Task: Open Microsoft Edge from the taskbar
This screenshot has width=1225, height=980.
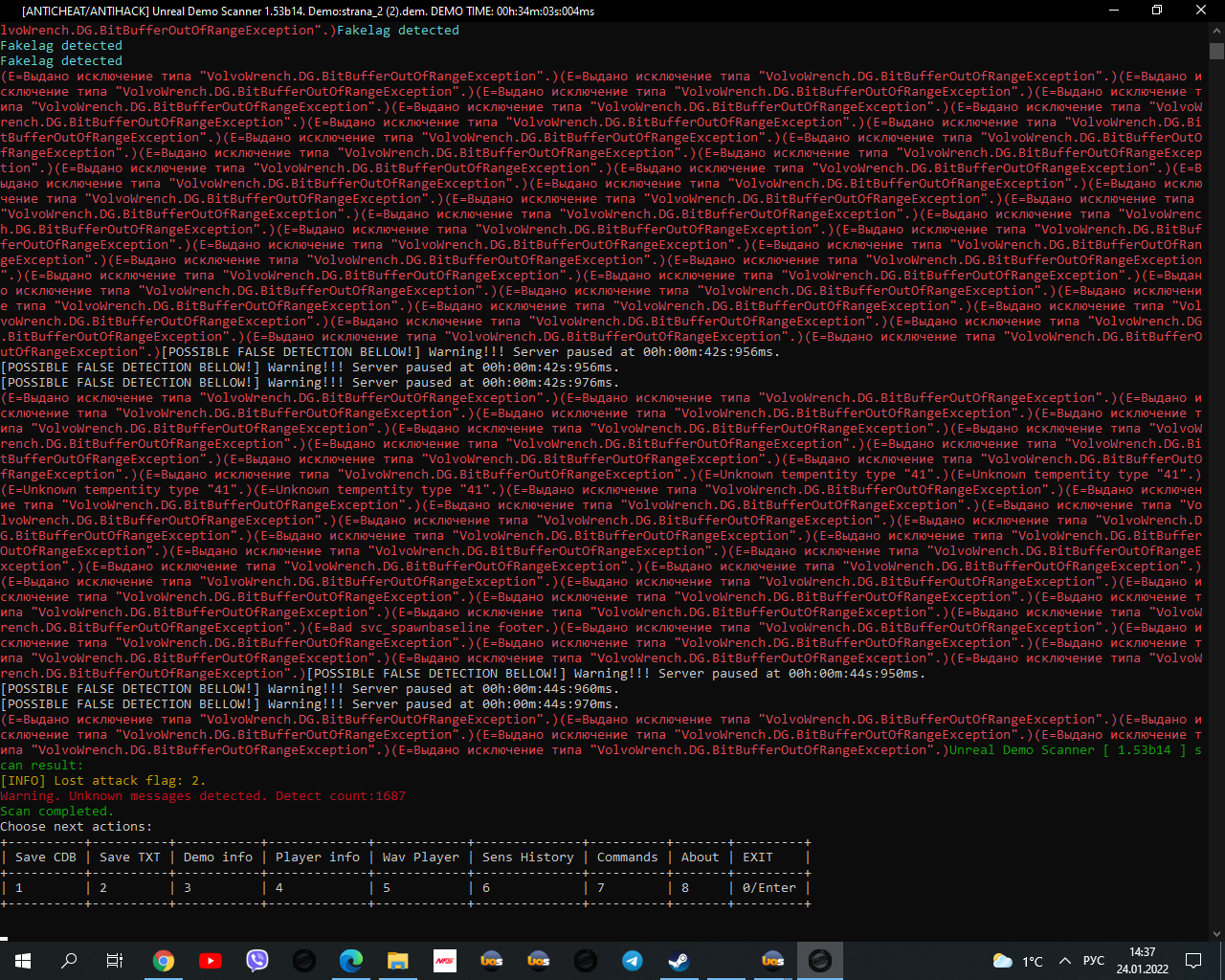Action: tap(351, 961)
